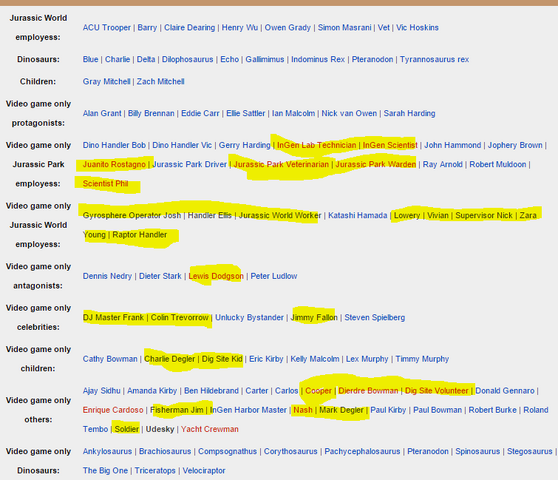Image resolution: width=558 pixels, height=480 pixels.
Task: Open the Dilophosaurus page
Action: click(188, 59)
